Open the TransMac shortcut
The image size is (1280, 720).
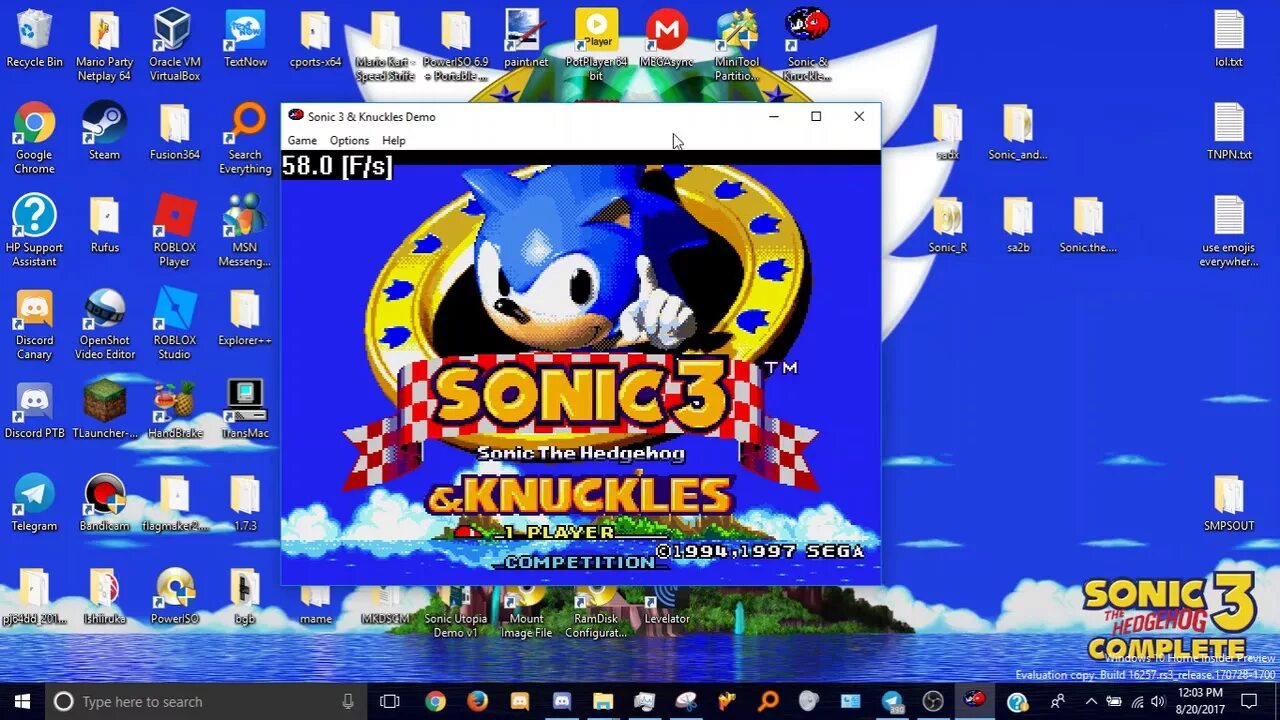coord(245,411)
